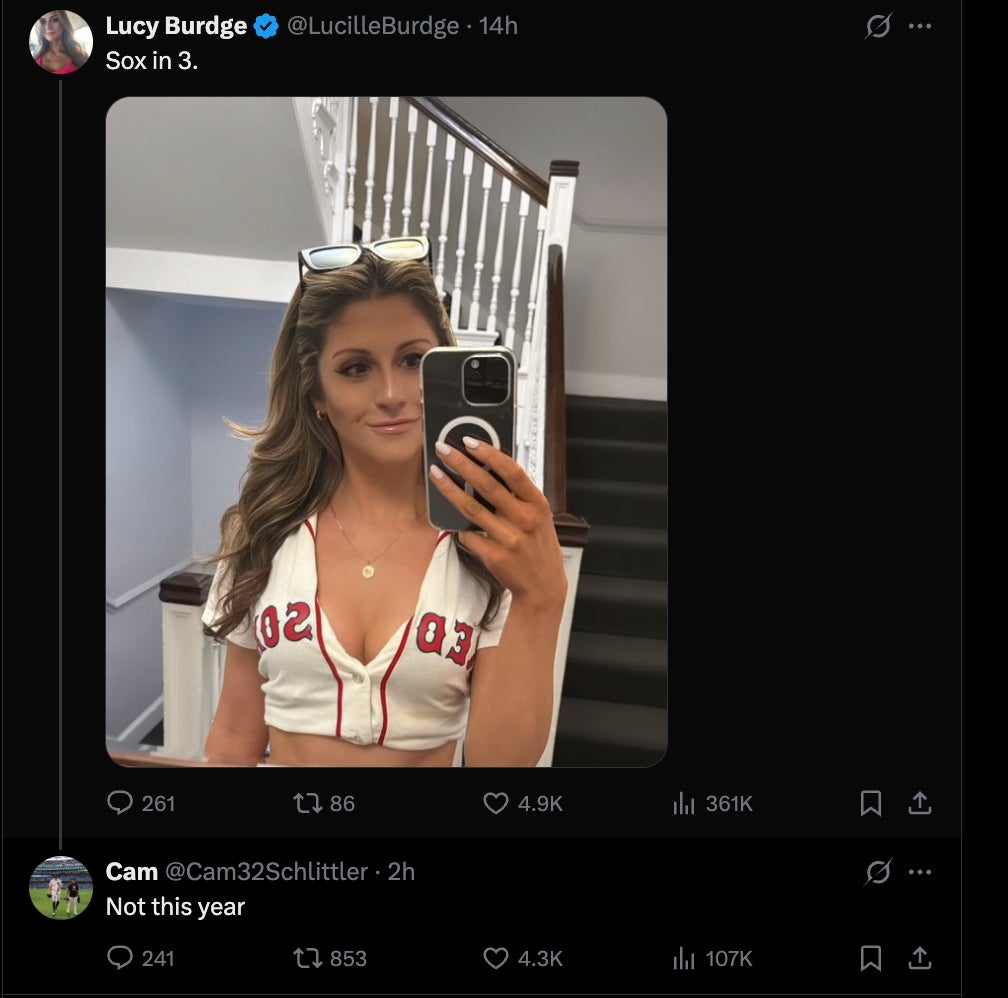This screenshot has width=1008, height=998.
Task: Open Grok icon on Lucy's post
Action: point(877,28)
